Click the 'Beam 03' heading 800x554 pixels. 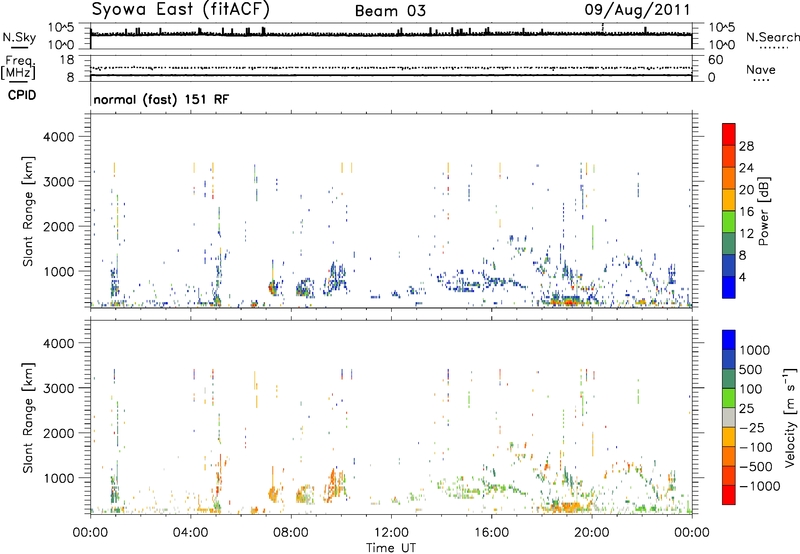[x=390, y=11]
